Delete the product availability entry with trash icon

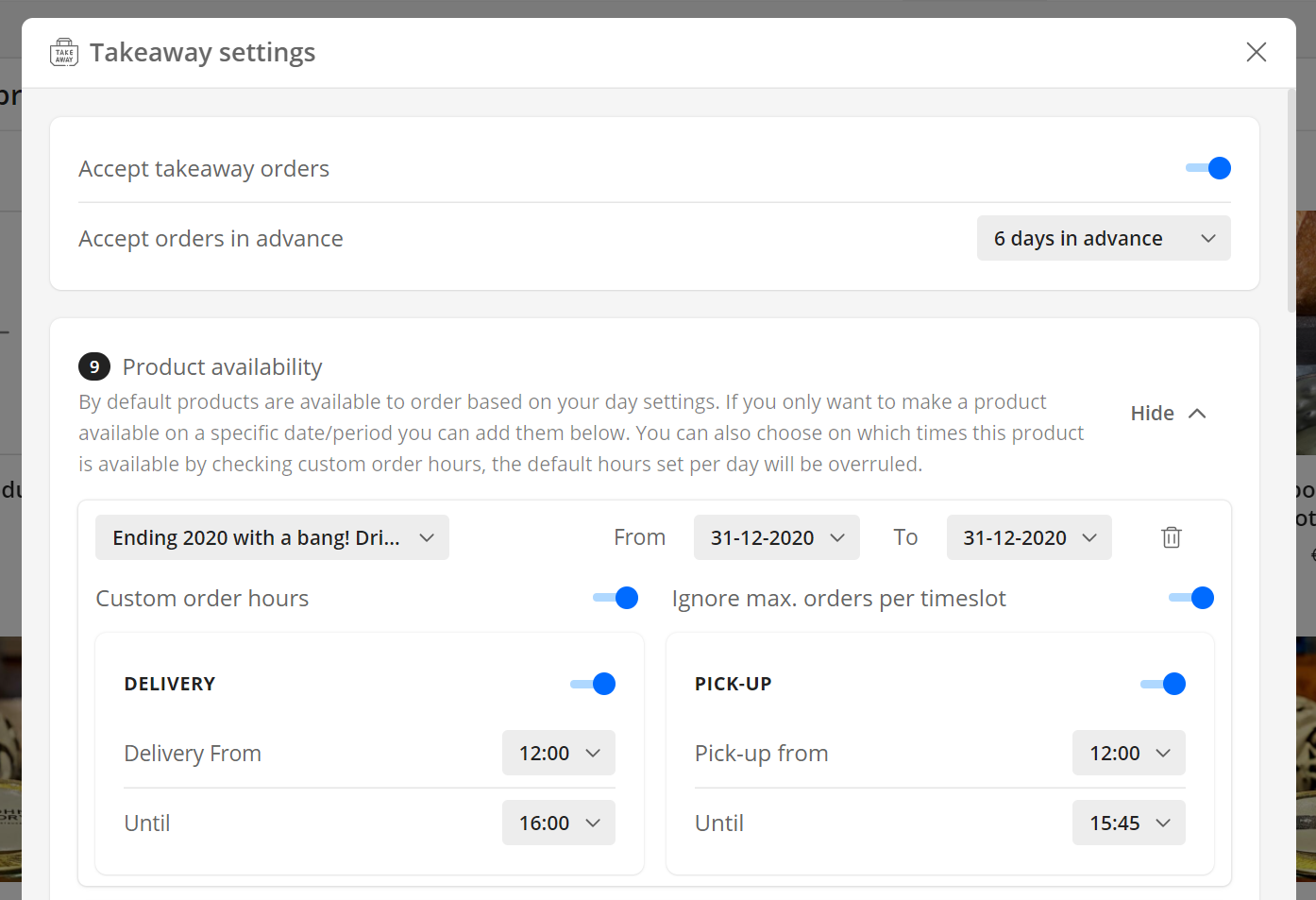[x=1171, y=537]
